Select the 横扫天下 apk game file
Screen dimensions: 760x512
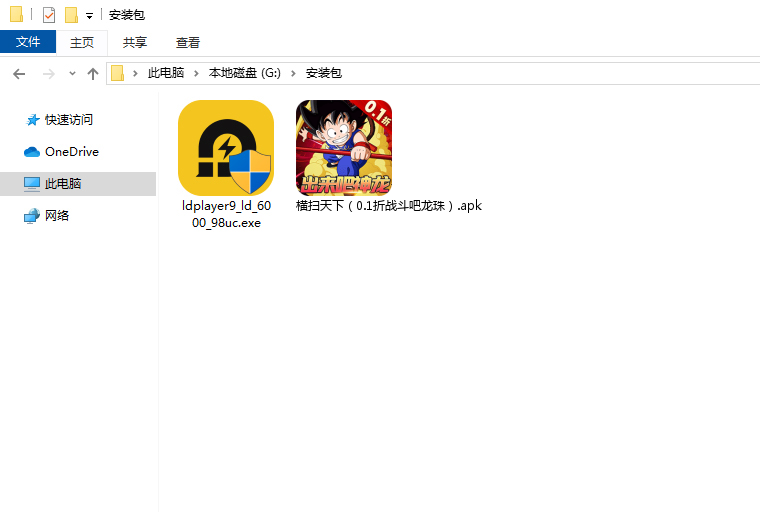(343, 148)
